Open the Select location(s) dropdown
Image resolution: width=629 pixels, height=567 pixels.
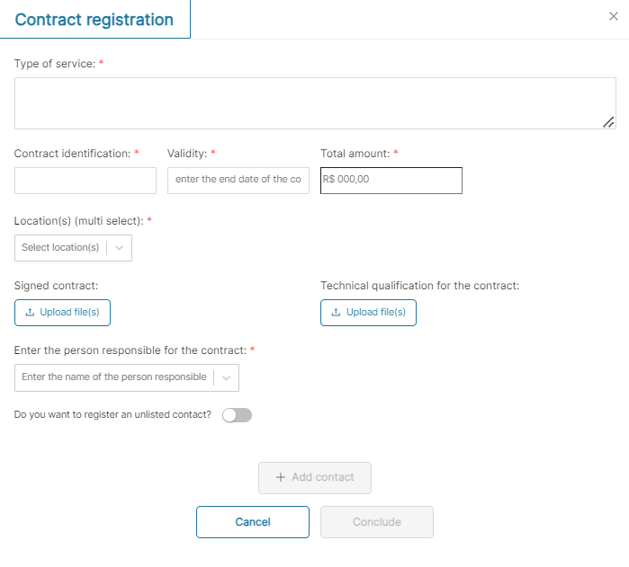[61, 248]
